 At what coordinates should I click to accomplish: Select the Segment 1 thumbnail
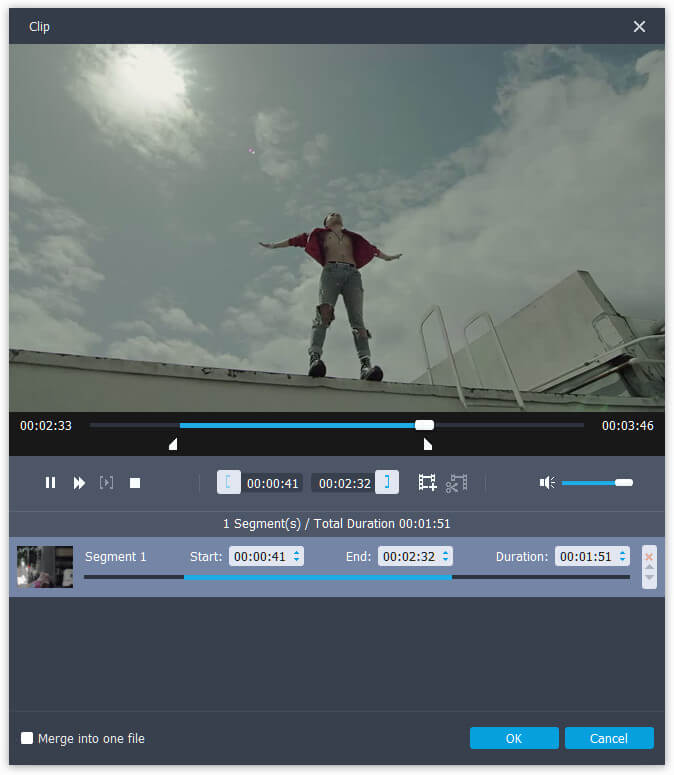pos(45,566)
